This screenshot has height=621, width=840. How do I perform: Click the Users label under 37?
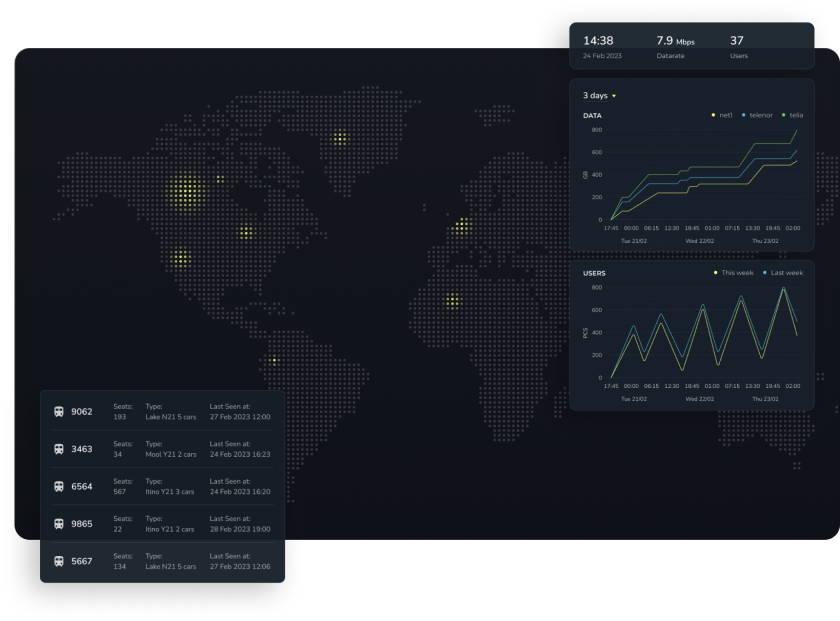coord(739,56)
